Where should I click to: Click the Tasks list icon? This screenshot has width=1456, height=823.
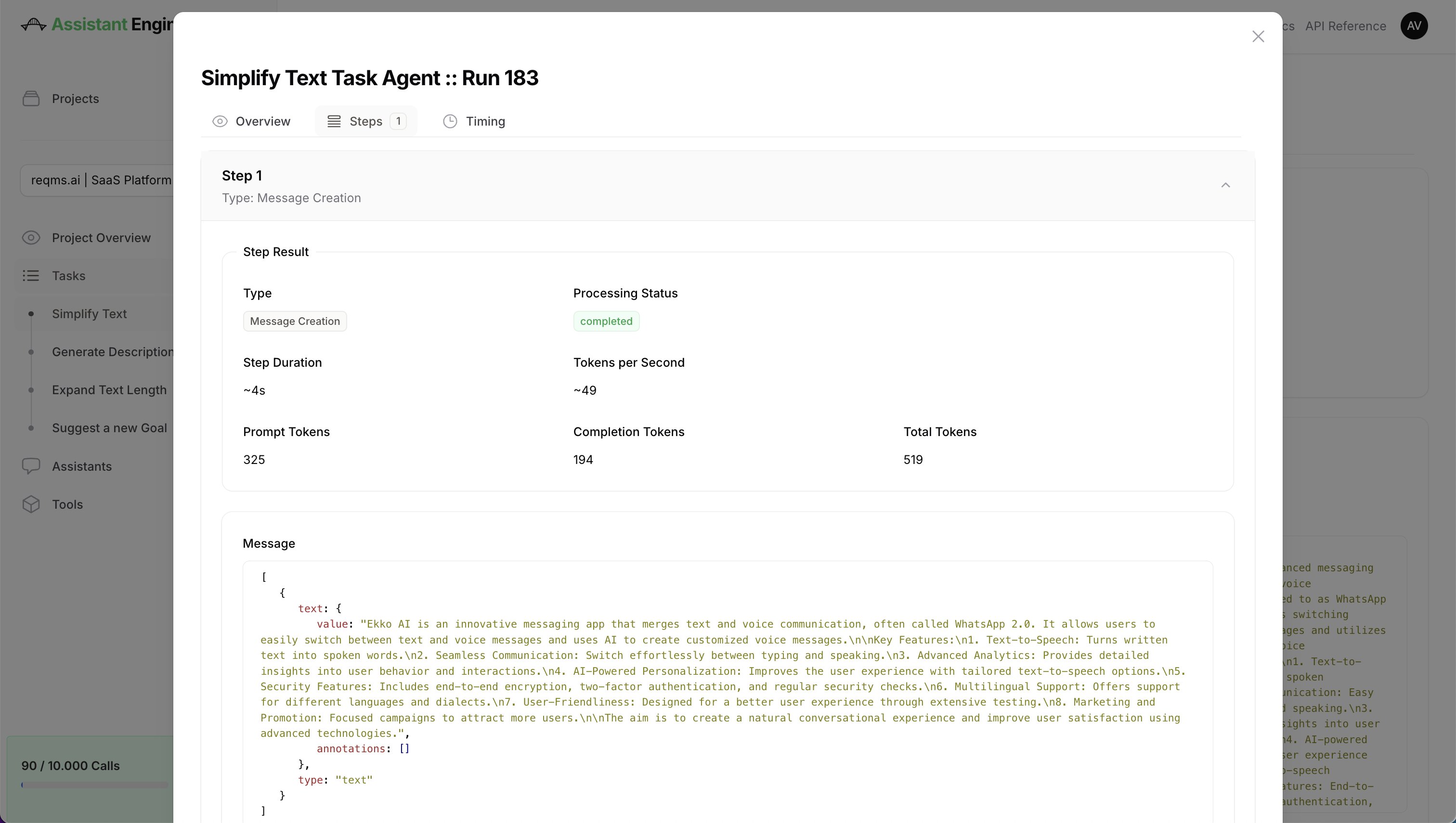tap(31, 276)
